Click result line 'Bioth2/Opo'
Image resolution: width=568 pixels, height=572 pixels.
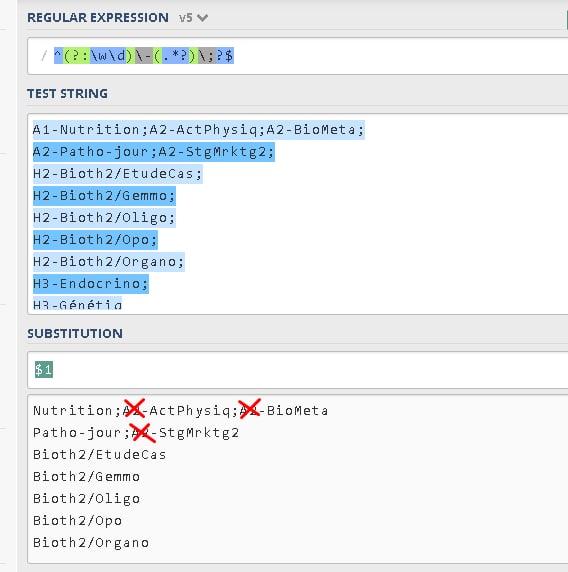(x=77, y=521)
